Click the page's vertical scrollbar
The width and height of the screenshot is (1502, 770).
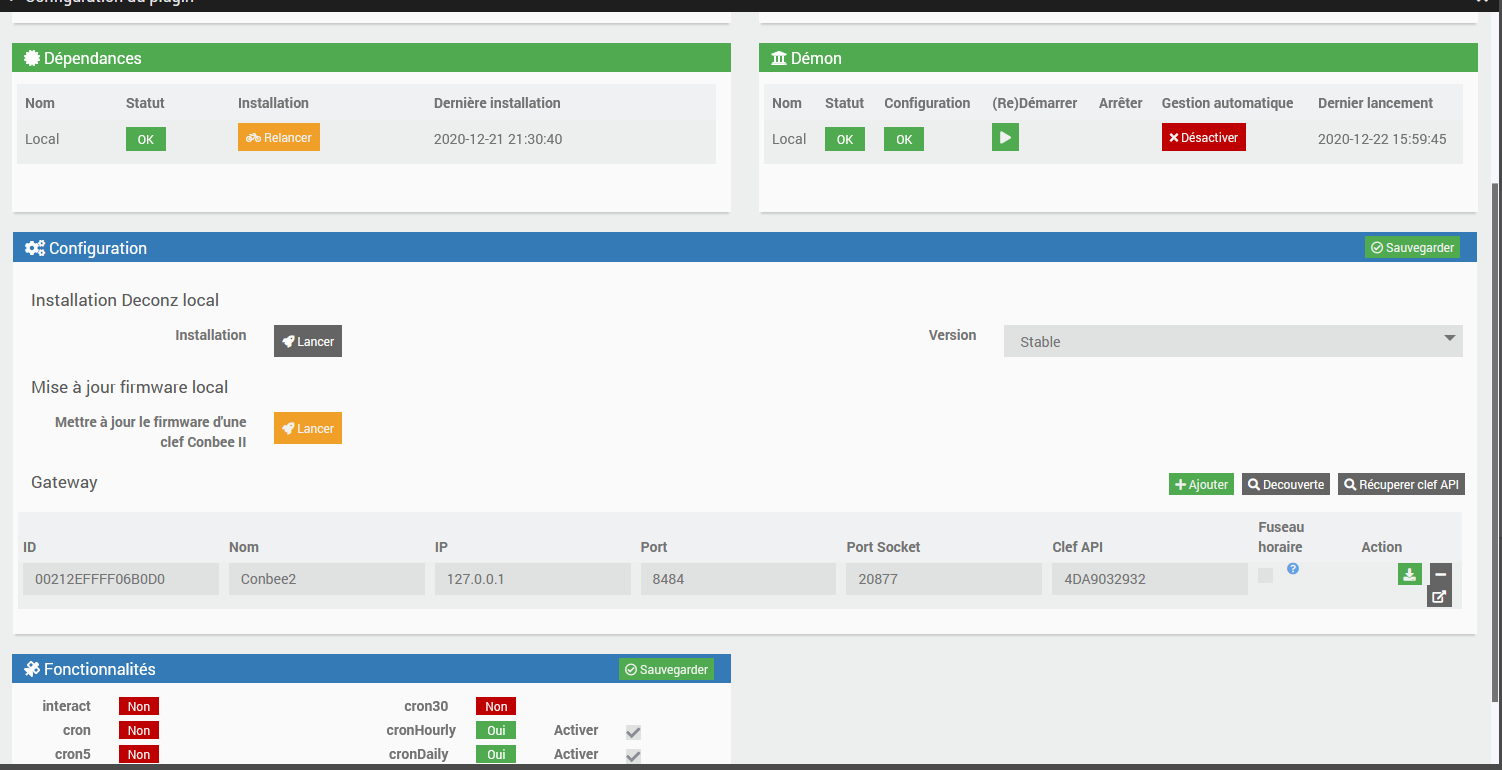[1496, 442]
